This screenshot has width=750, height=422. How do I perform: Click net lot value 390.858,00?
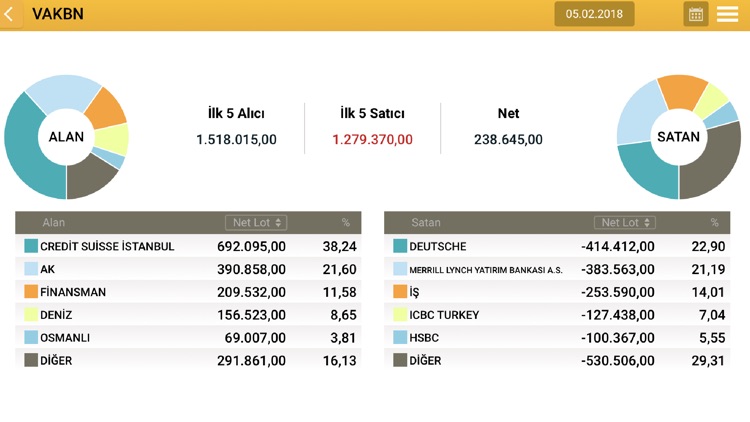252,269
